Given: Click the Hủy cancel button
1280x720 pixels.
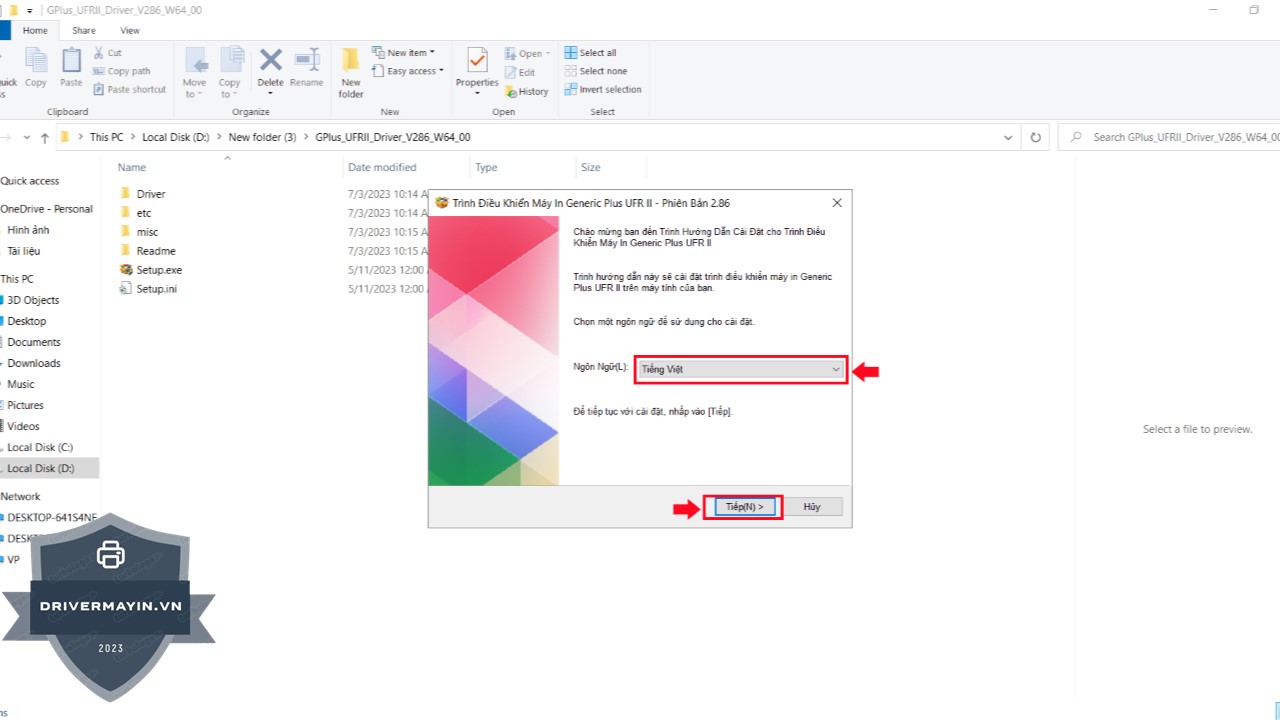Looking at the screenshot, I should pyautogui.click(x=811, y=507).
